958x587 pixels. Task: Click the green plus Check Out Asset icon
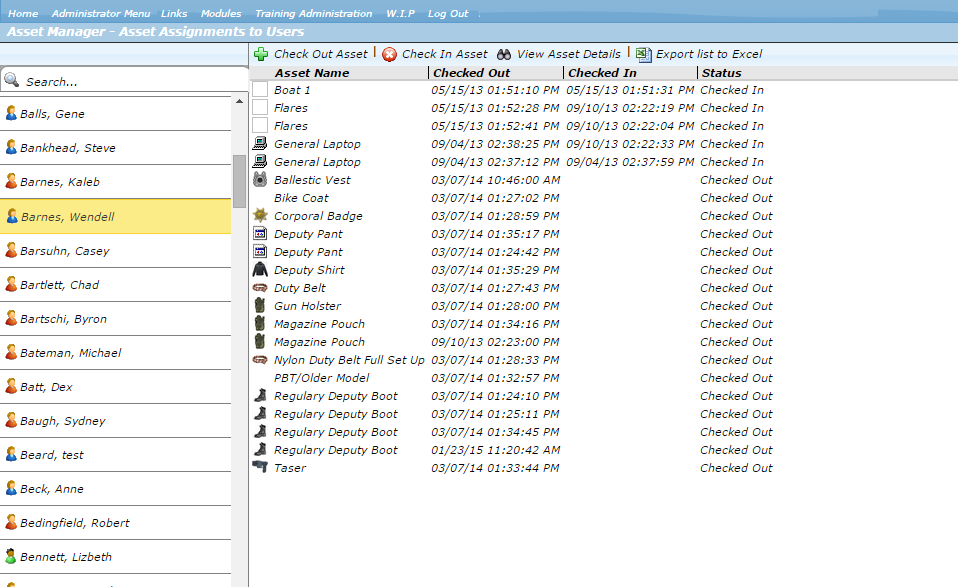[x=261, y=54]
